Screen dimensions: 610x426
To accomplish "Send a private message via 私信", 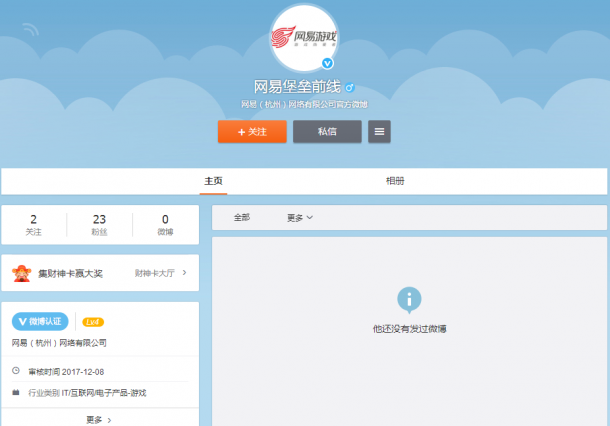I will tap(327, 131).
